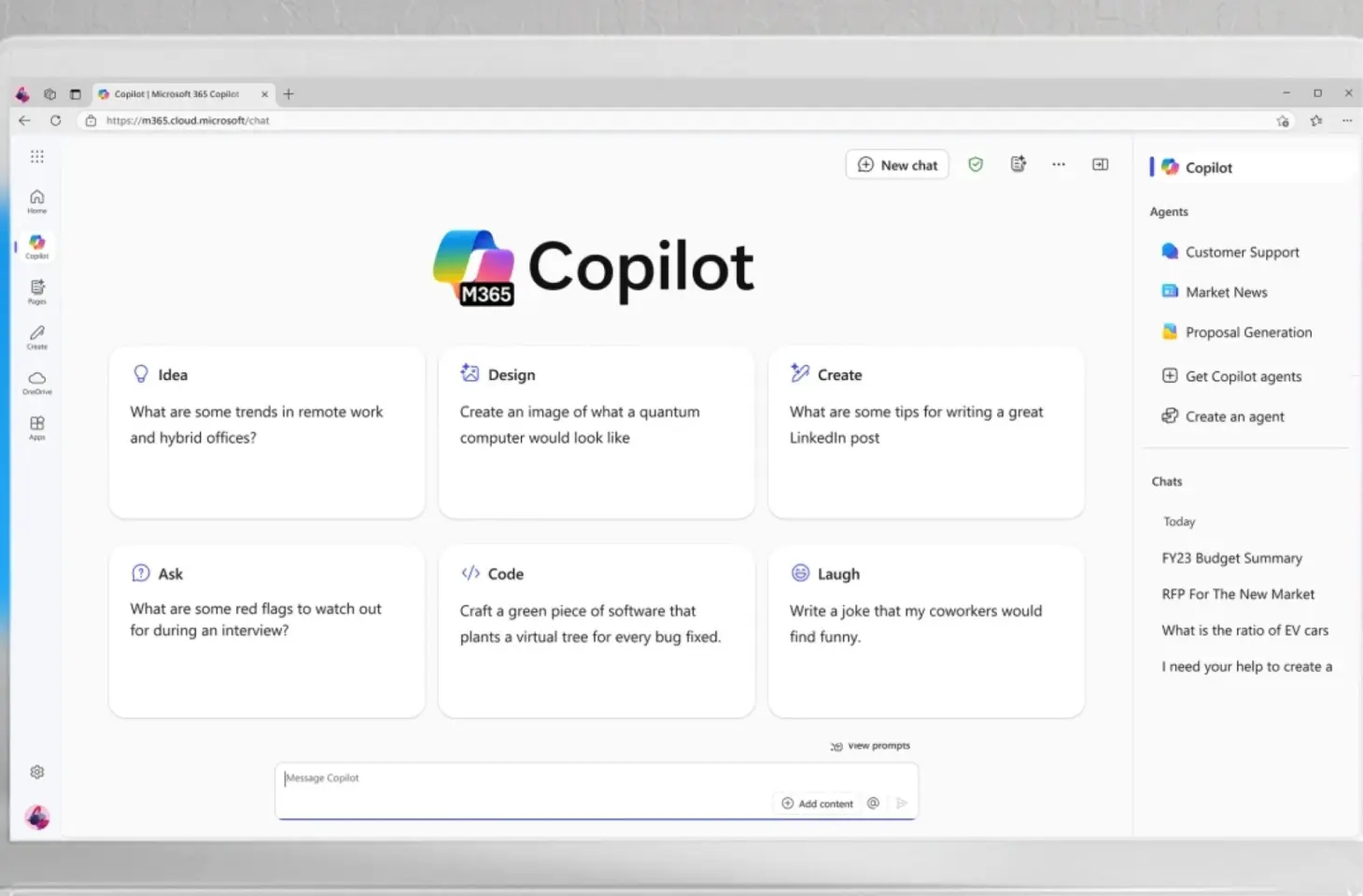Click the favorites star icon
This screenshot has width=1363, height=896.
[x=1316, y=120]
